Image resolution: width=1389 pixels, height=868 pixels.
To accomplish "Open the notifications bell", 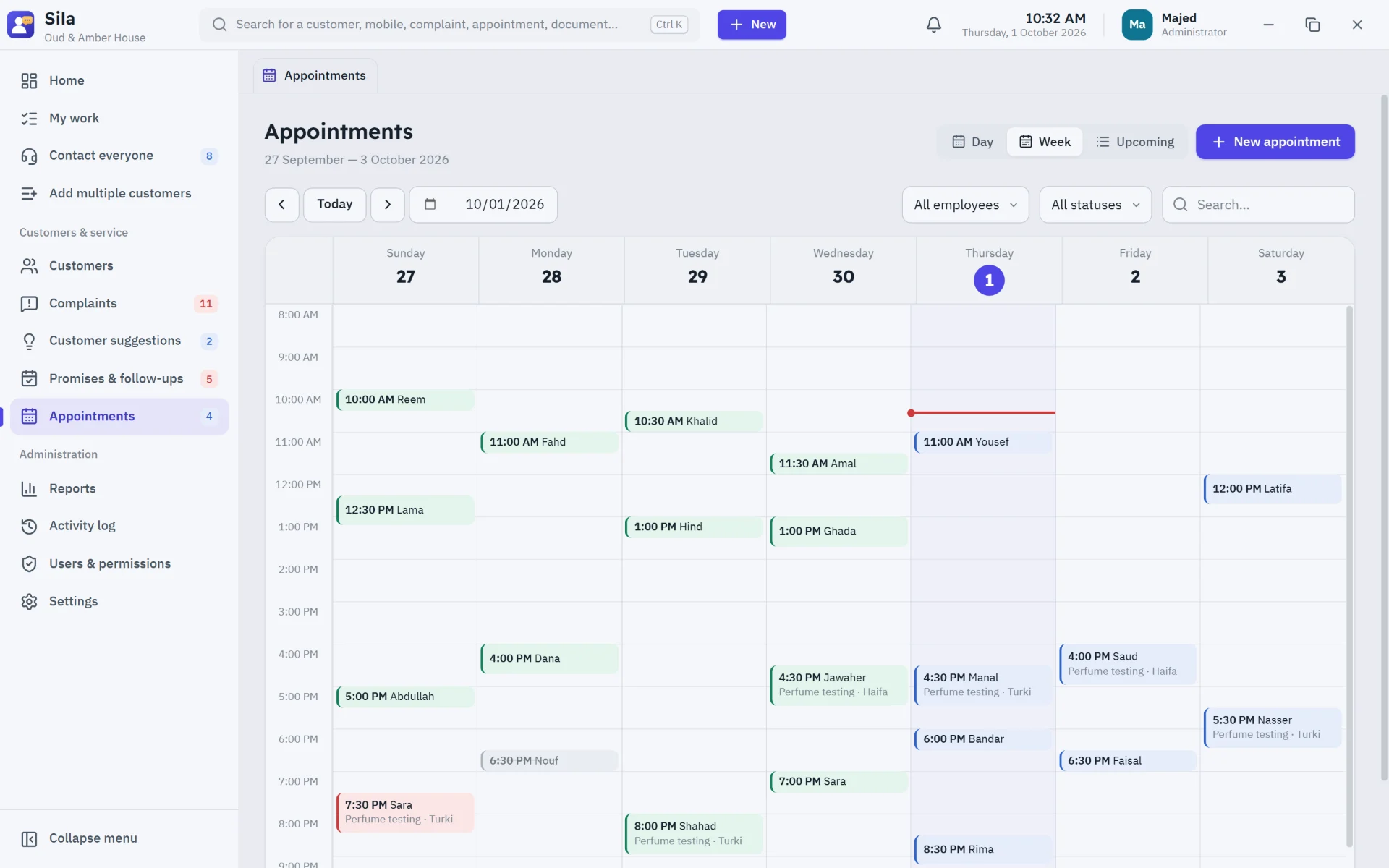I will 933,25.
